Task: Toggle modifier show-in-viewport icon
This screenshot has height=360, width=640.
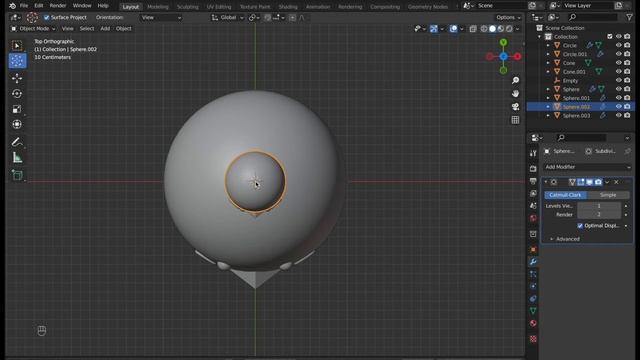Action: click(589, 182)
